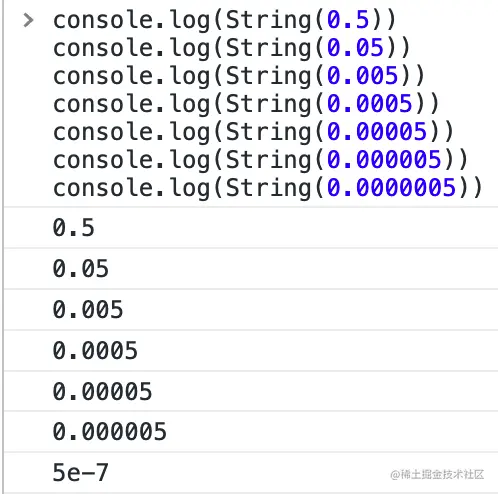Select the output row showing 5e-7
Screen dimensions: 498x494
tap(251, 473)
